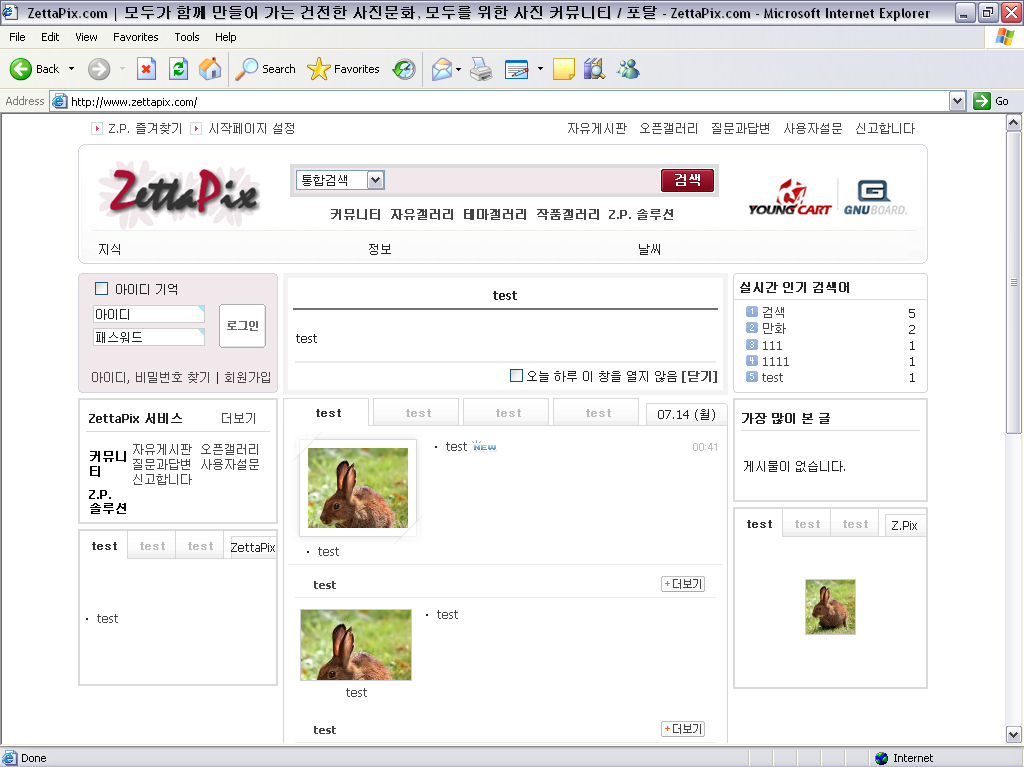Open the Favorites menu in menu bar
The height and width of the screenshot is (767, 1024).
click(135, 37)
